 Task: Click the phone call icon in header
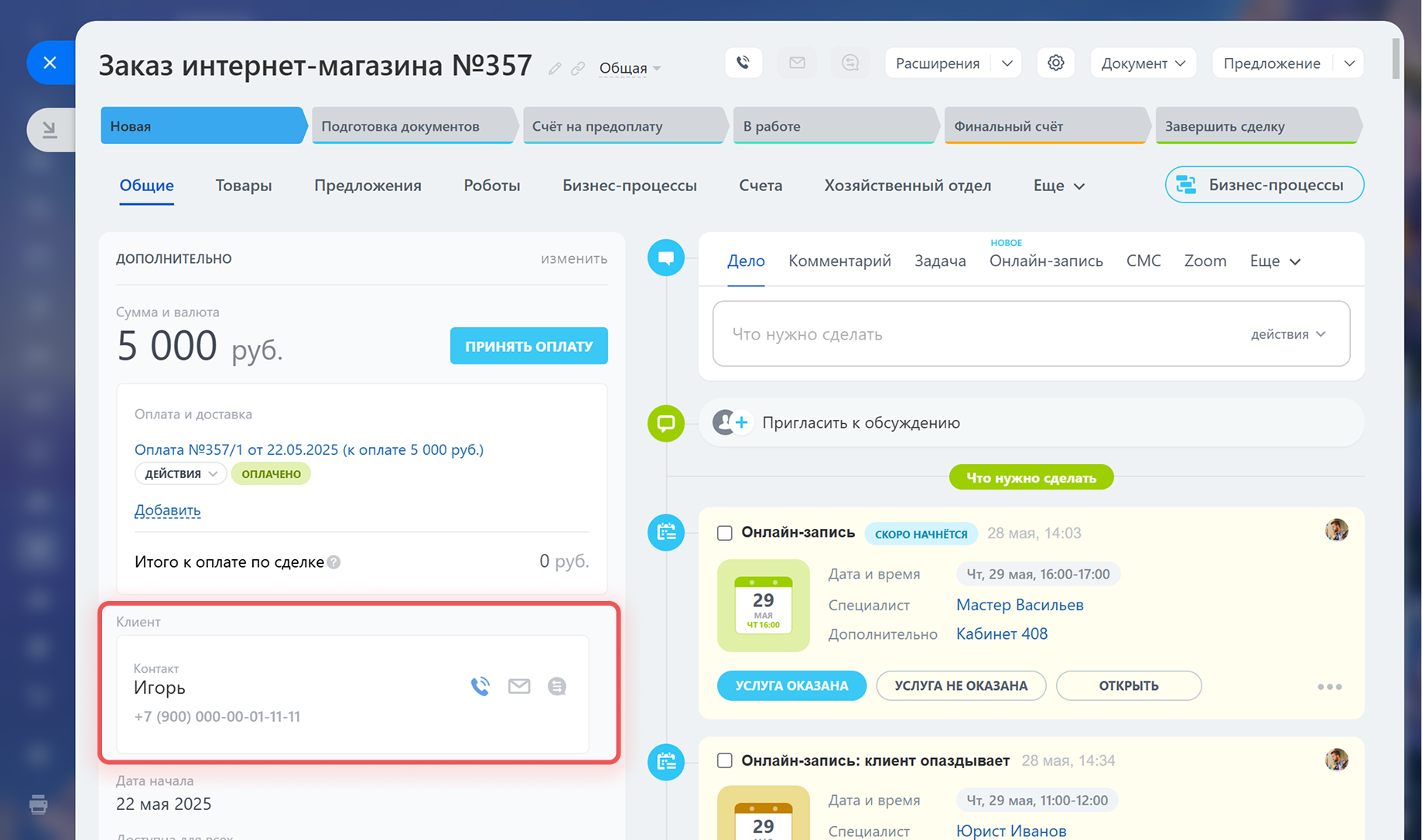click(743, 63)
